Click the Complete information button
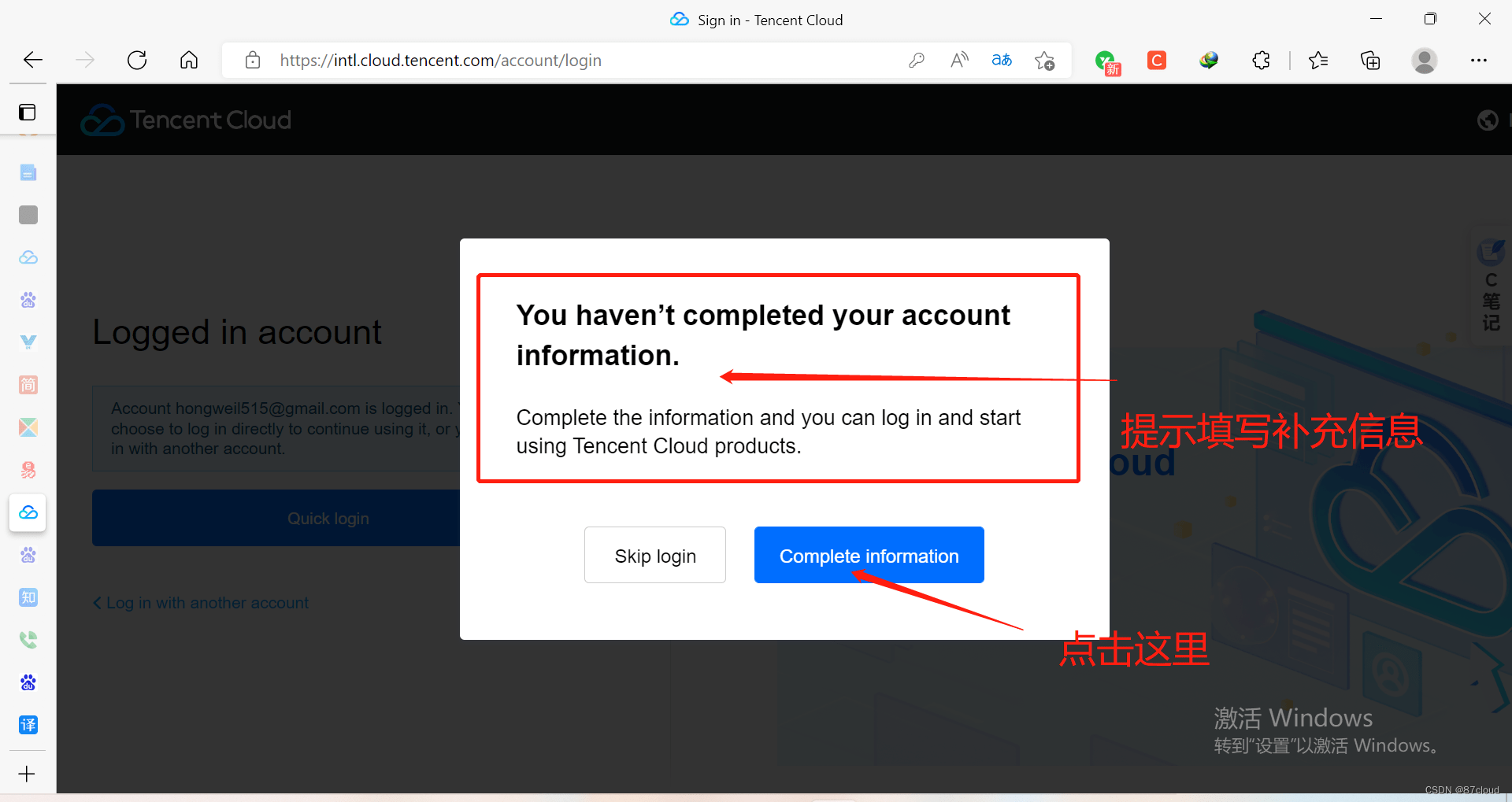1512x802 pixels. click(869, 555)
